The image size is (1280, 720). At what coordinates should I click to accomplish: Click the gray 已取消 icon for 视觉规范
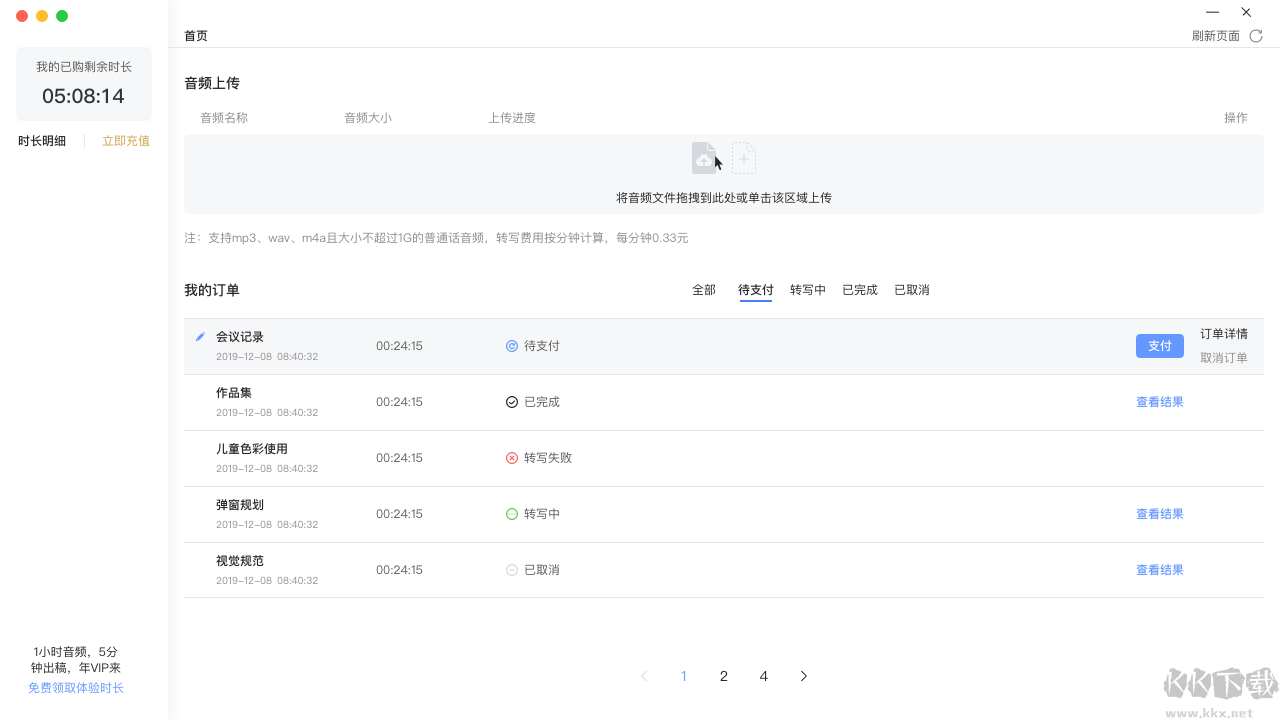tap(511, 569)
